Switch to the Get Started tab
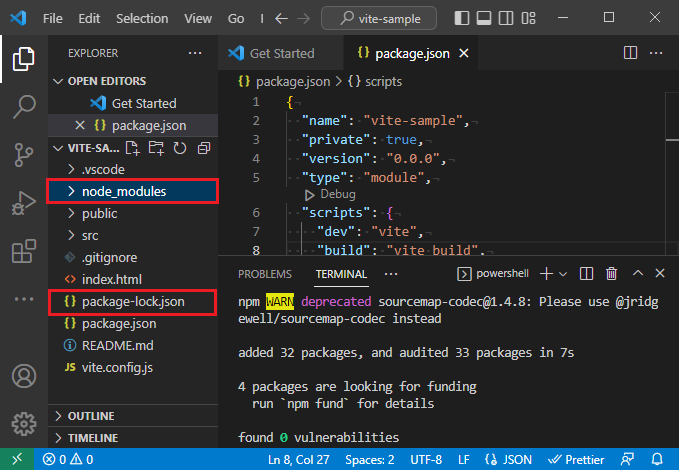 [x=281, y=53]
